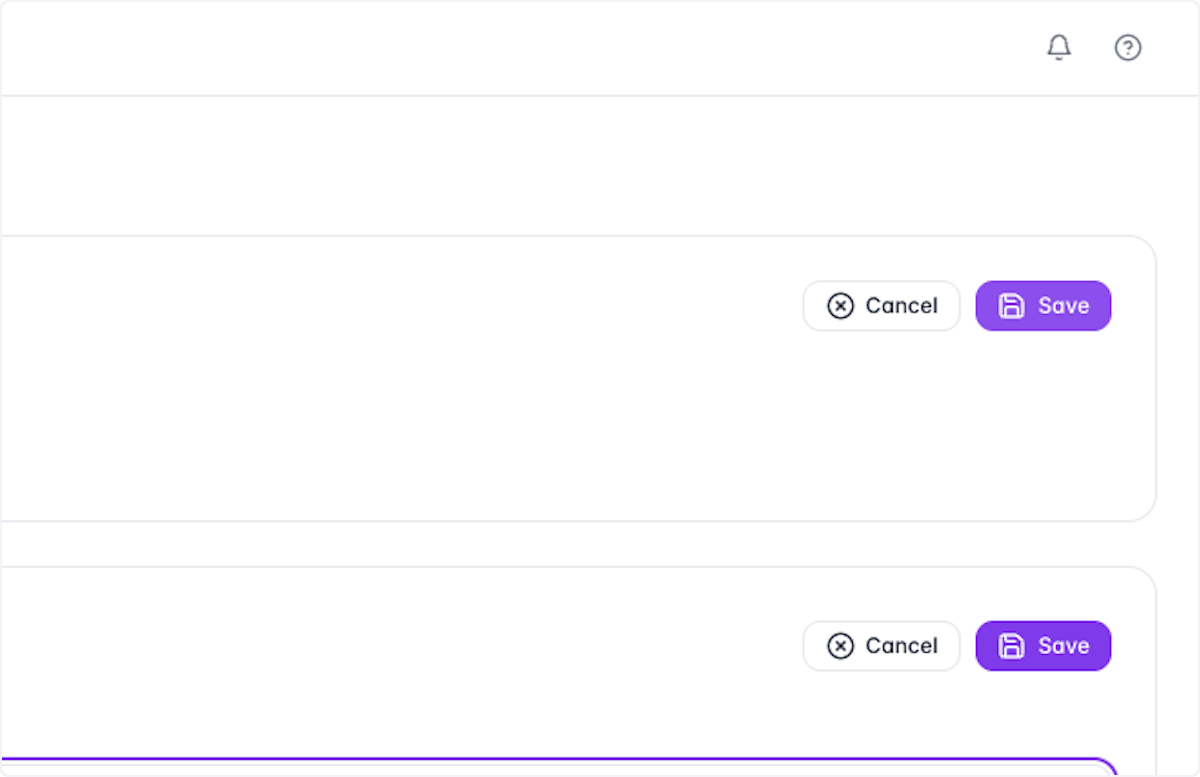Select the "Save" text label in the second card
1200x777 pixels.
pyautogui.click(x=1063, y=646)
